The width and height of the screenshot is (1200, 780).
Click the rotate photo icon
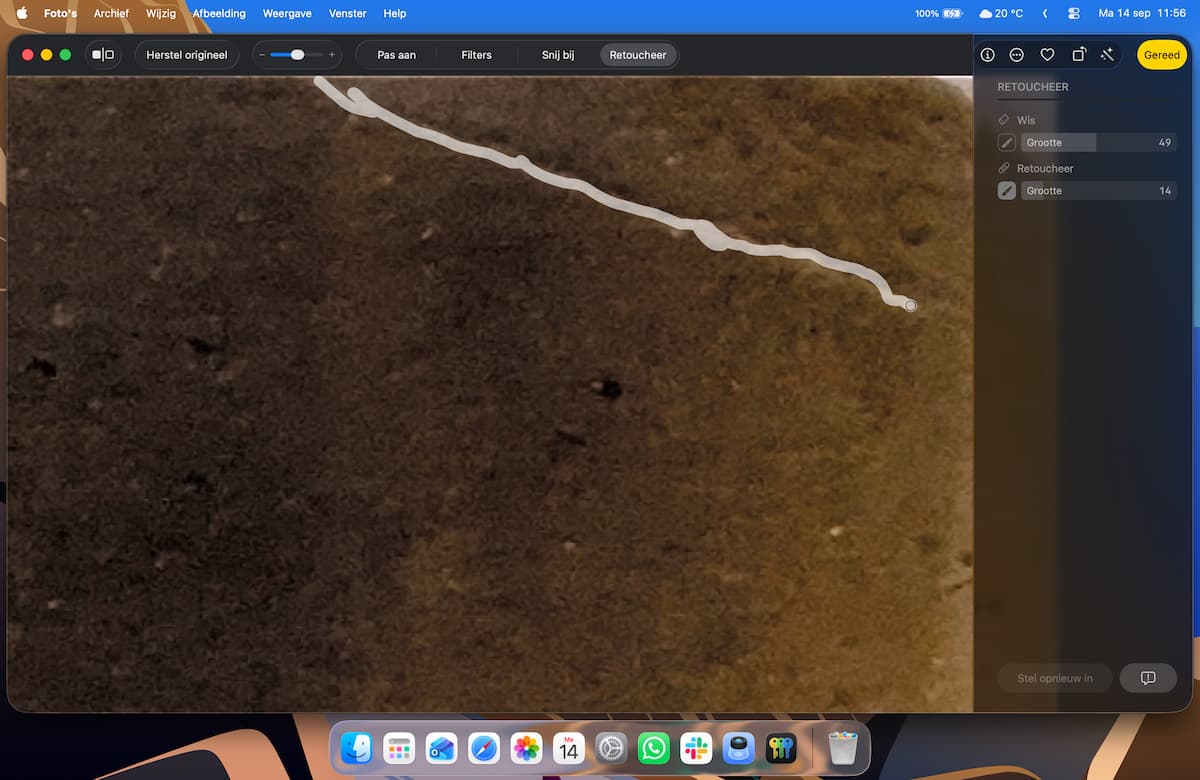[x=1078, y=55]
